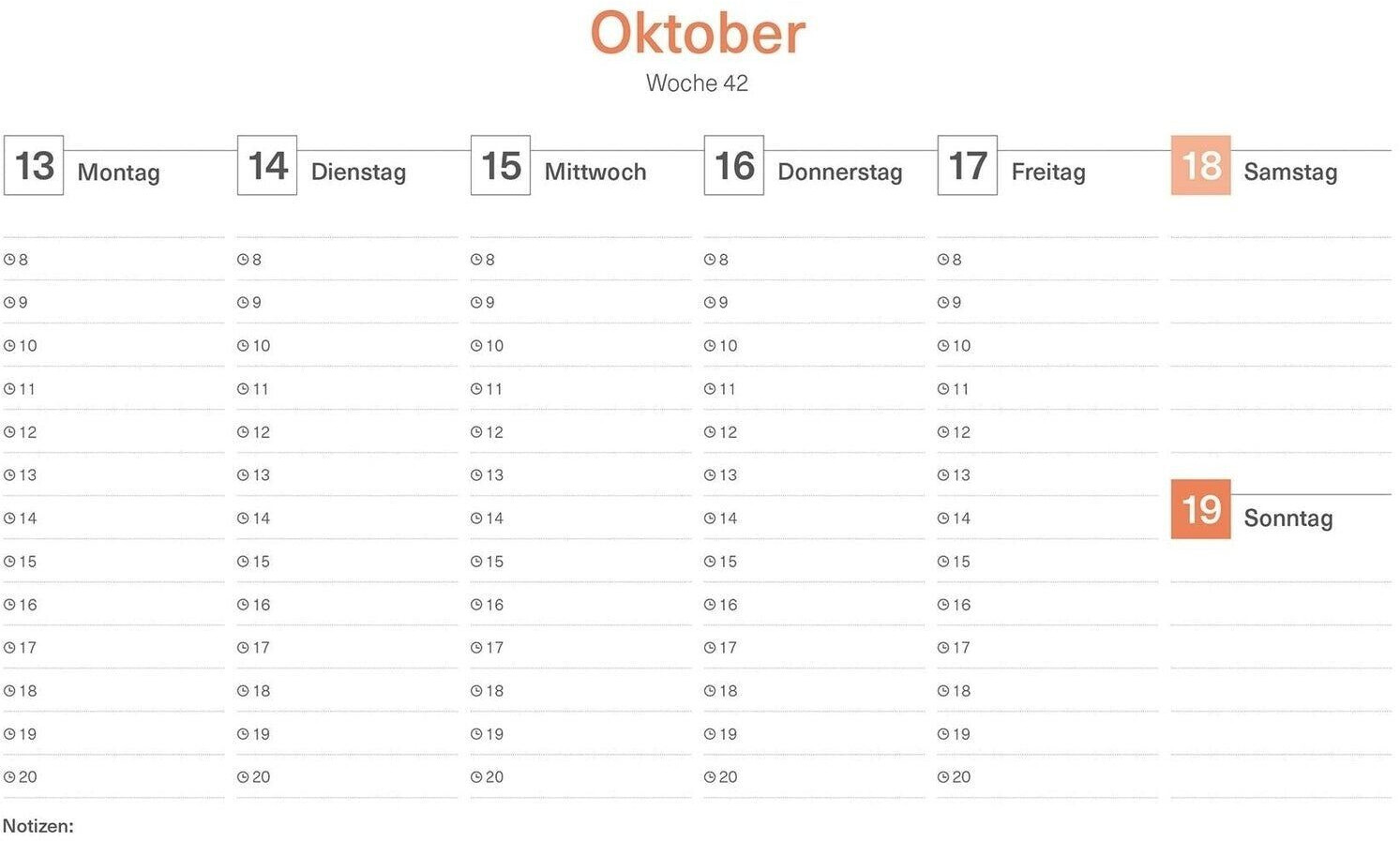
Task: Open Sunday the 19th date box
Action: click(x=1200, y=510)
